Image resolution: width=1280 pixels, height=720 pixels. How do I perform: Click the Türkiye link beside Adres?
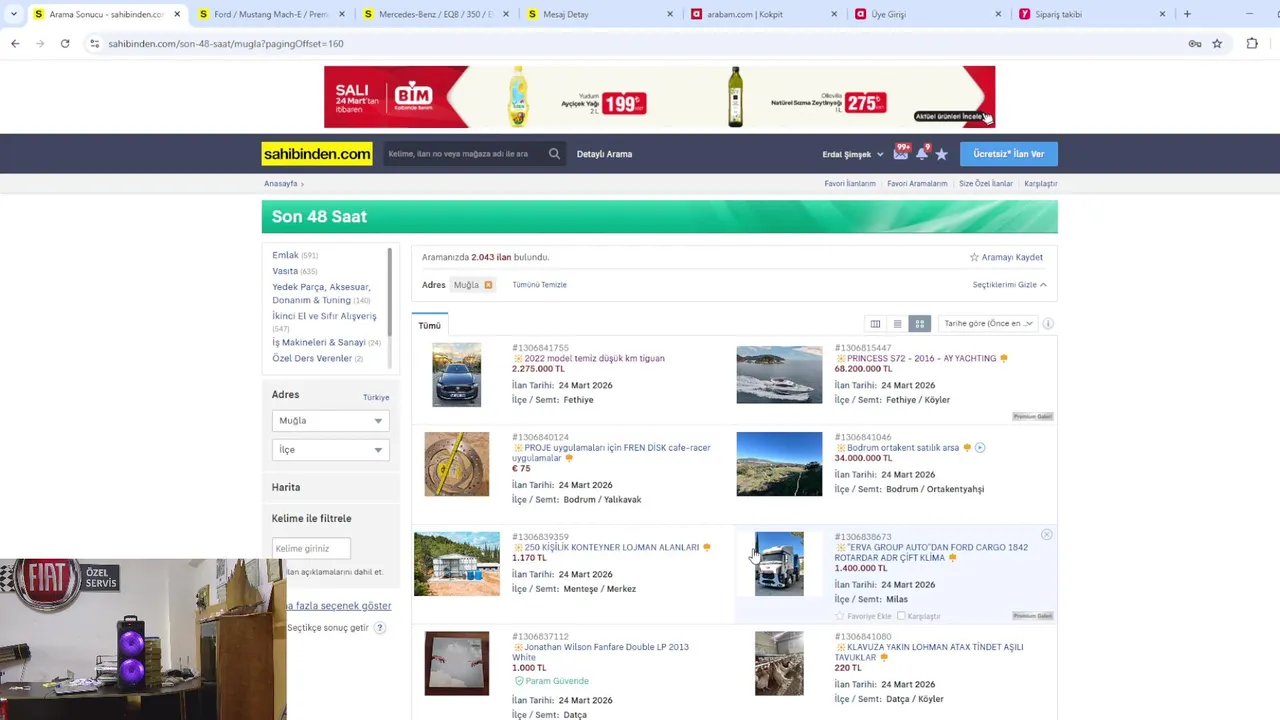point(376,397)
